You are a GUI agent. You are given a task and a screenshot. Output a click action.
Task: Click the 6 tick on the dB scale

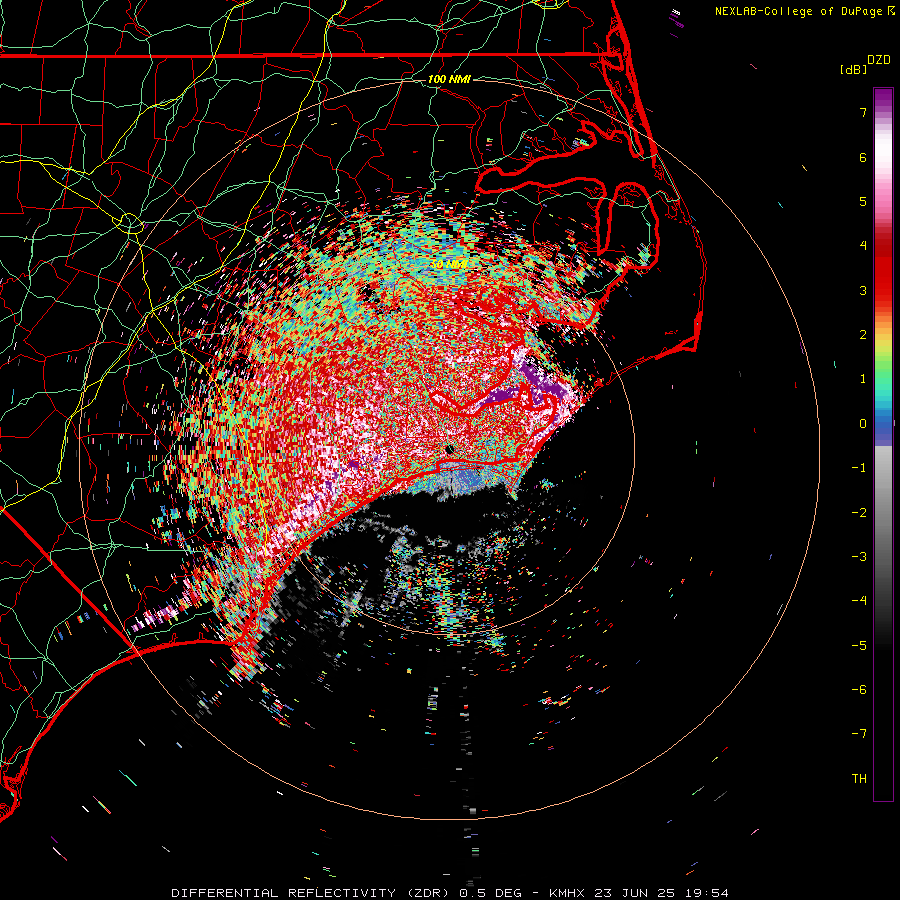[863, 157]
